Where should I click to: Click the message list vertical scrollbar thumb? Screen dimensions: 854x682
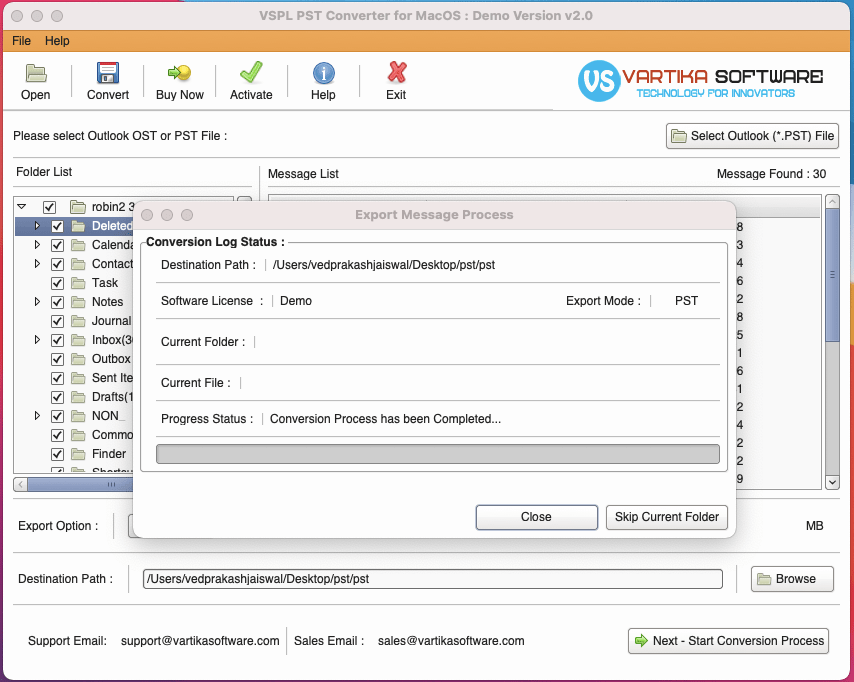[832, 276]
